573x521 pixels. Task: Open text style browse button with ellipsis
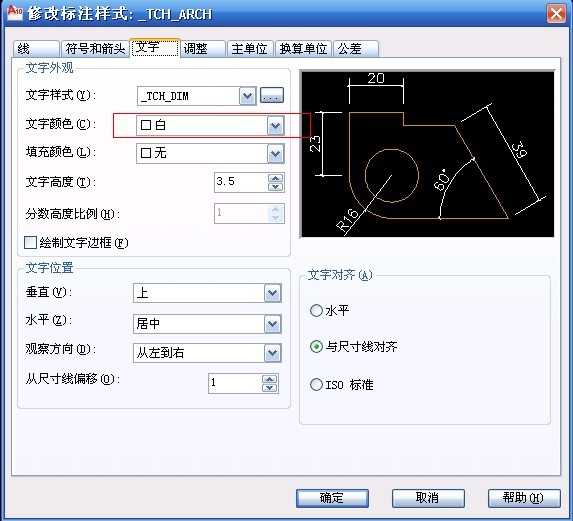tap(272, 96)
